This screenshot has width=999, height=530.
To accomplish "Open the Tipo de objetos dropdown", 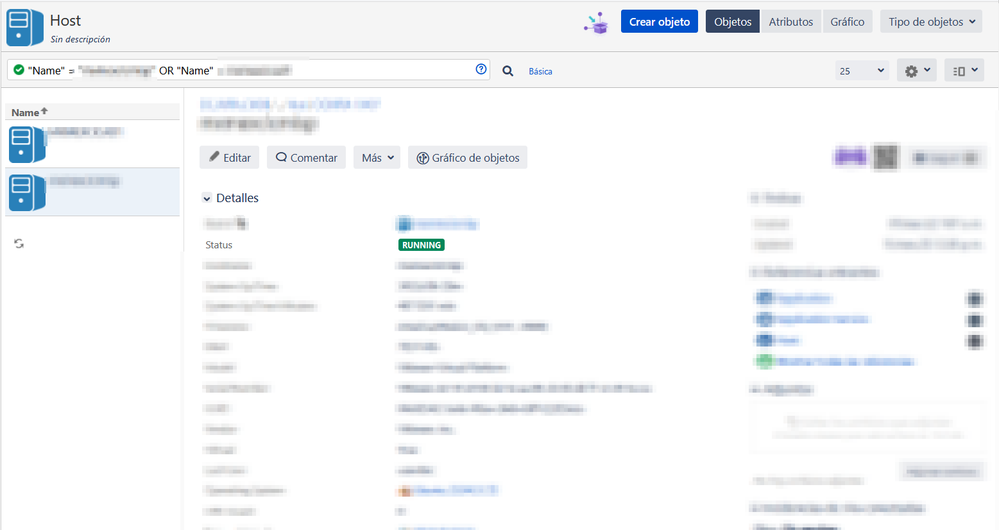I will coord(931,22).
